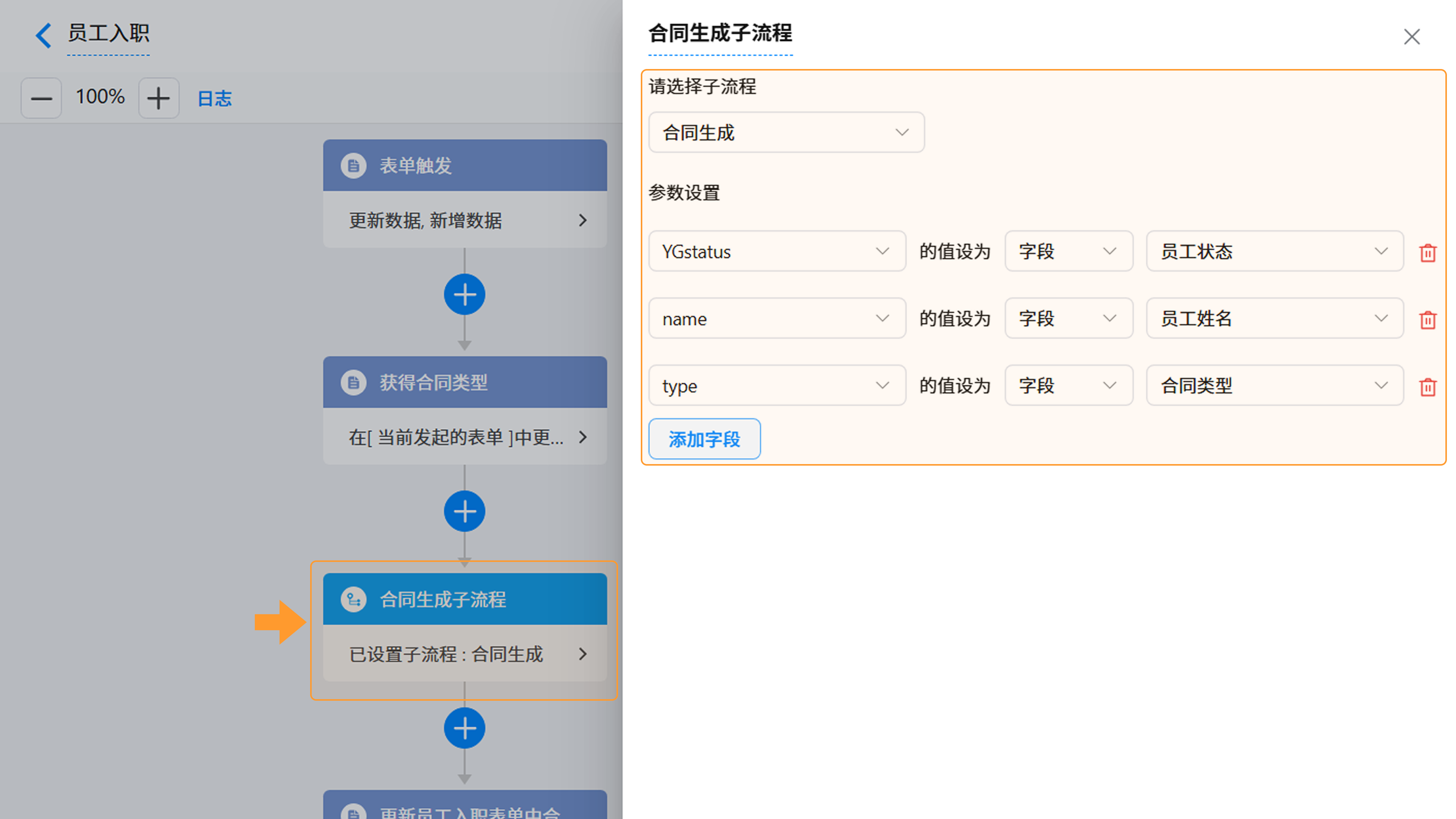Close the 合同生成子流程 panel
Image resolution: width=1456 pixels, height=819 pixels.
[x=1411, y=37]
